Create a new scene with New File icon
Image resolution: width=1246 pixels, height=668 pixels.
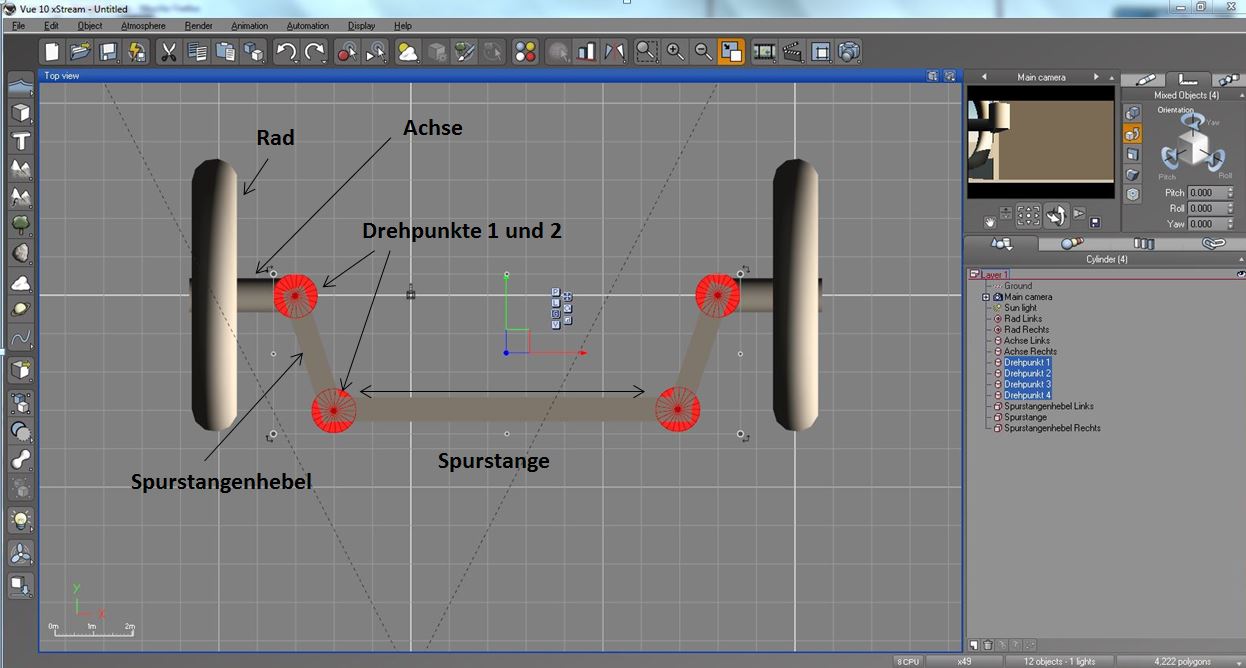coord(52,52)
